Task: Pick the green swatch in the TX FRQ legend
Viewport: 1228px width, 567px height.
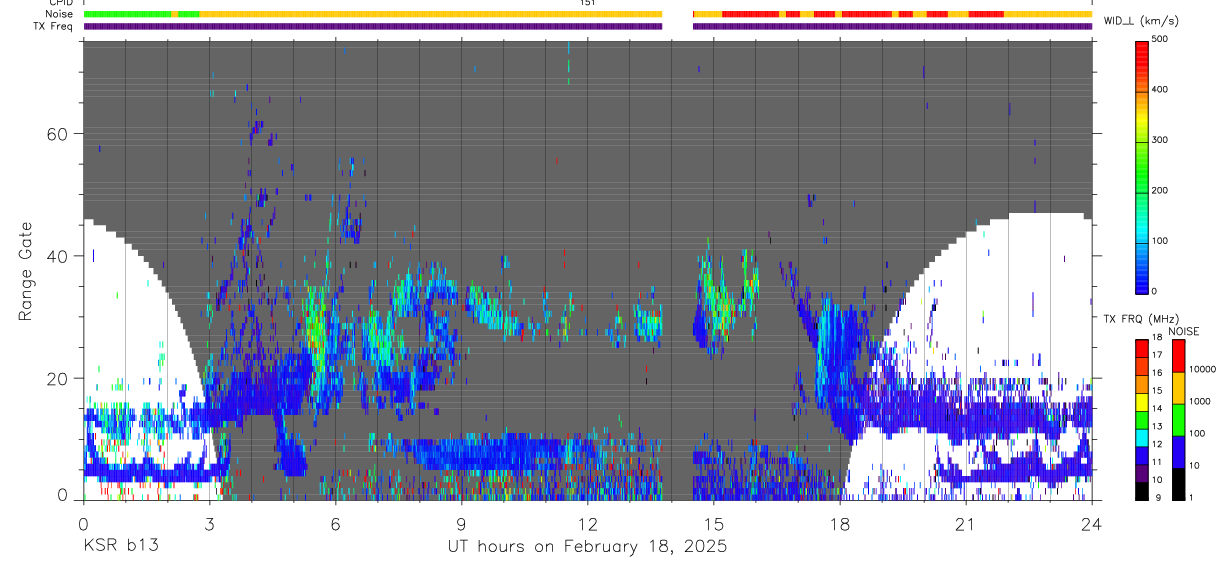Action: point(1142,418)
